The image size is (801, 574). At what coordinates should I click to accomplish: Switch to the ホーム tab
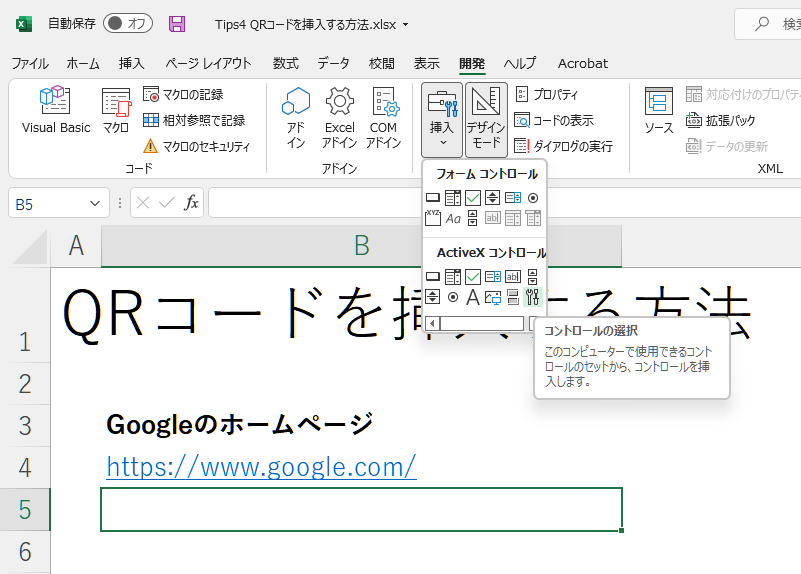(83, 63)
